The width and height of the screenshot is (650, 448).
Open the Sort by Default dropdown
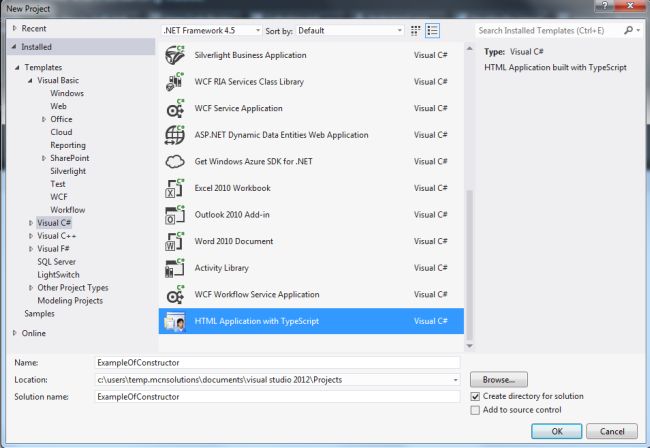tap(349, 31)
